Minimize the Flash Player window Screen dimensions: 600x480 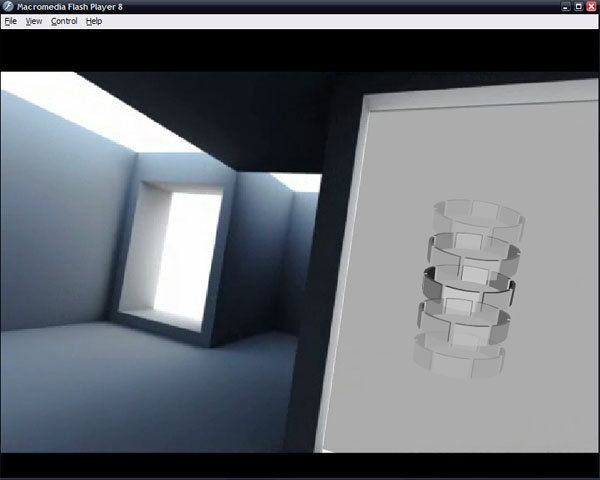566,7
